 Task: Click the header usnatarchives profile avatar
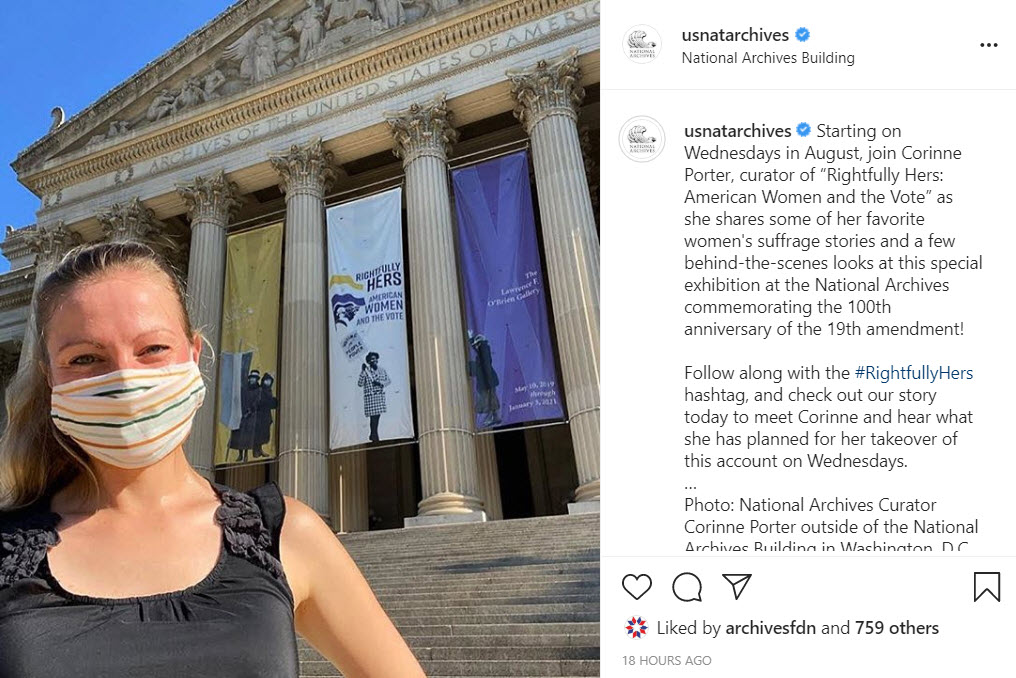[642, 45]
